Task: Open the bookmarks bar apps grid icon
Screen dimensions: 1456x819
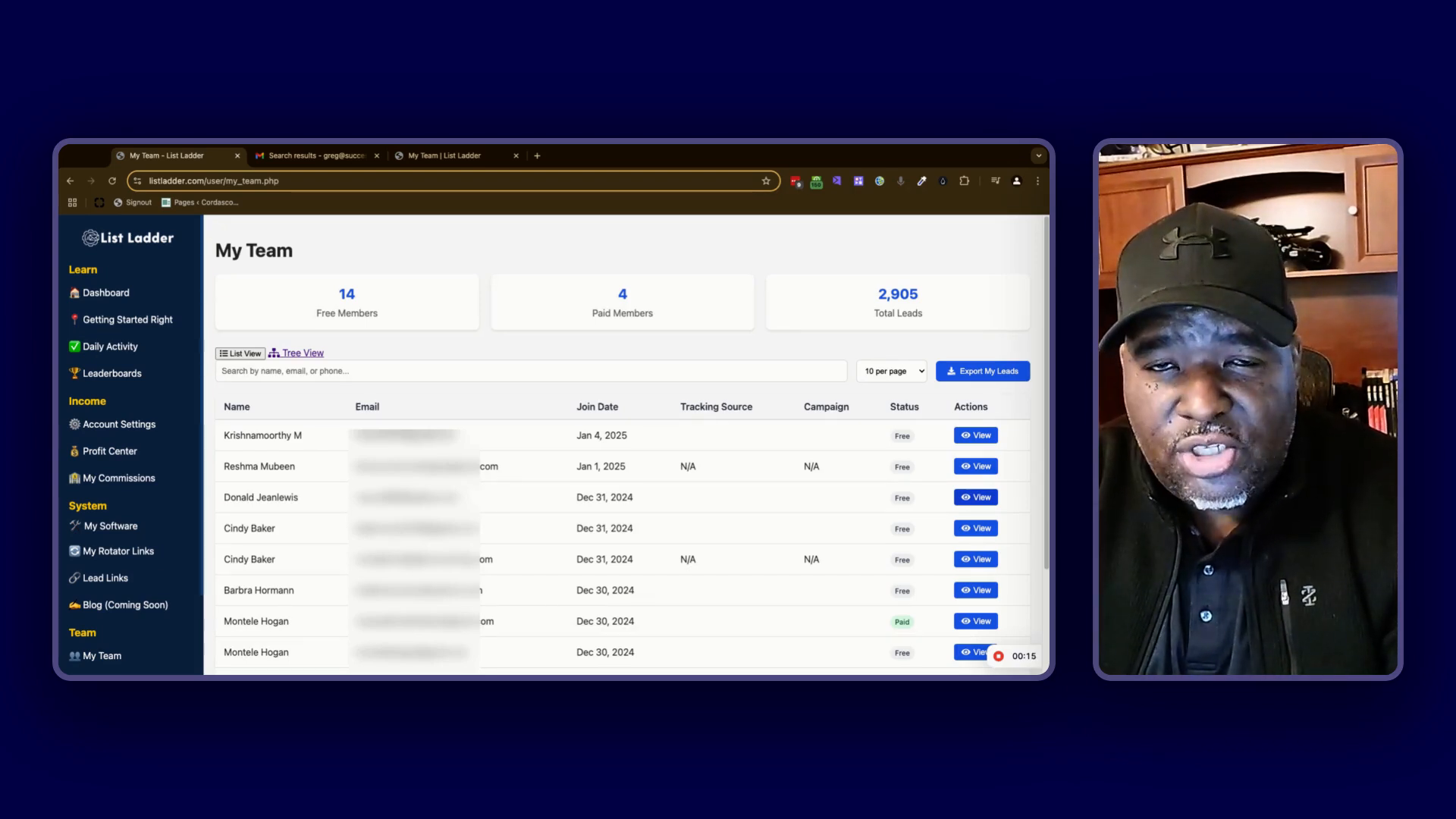Action: [73, 202]
